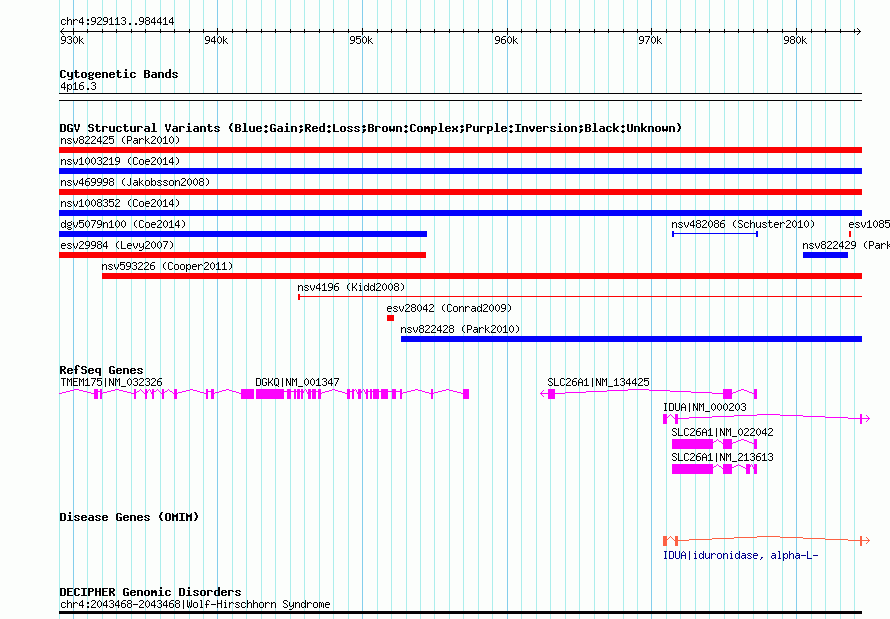Click the TMEM175|NM_032326 gene label

[x=111, y=382]
